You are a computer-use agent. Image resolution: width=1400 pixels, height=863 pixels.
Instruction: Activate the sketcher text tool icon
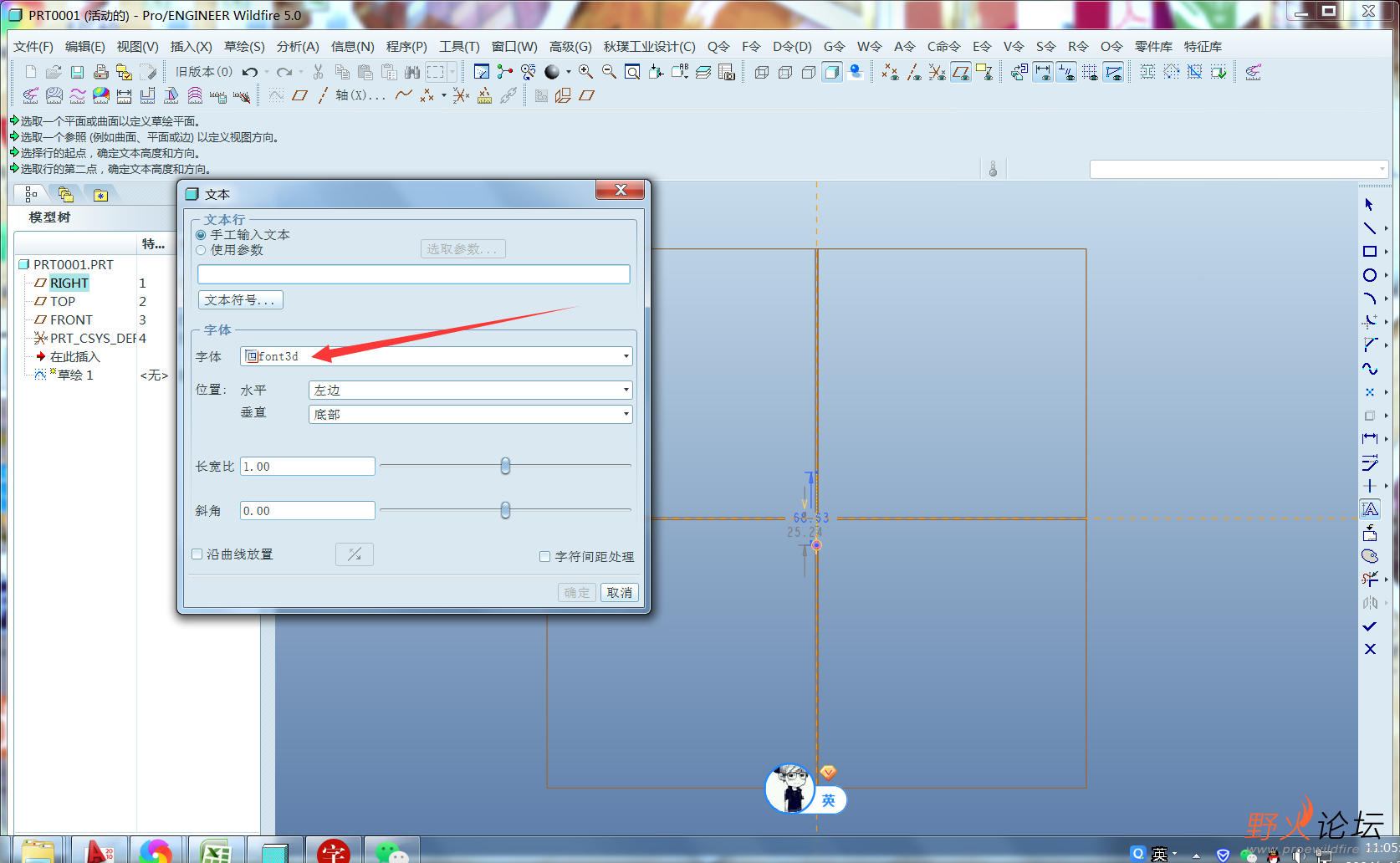[x=1370, y=508]
